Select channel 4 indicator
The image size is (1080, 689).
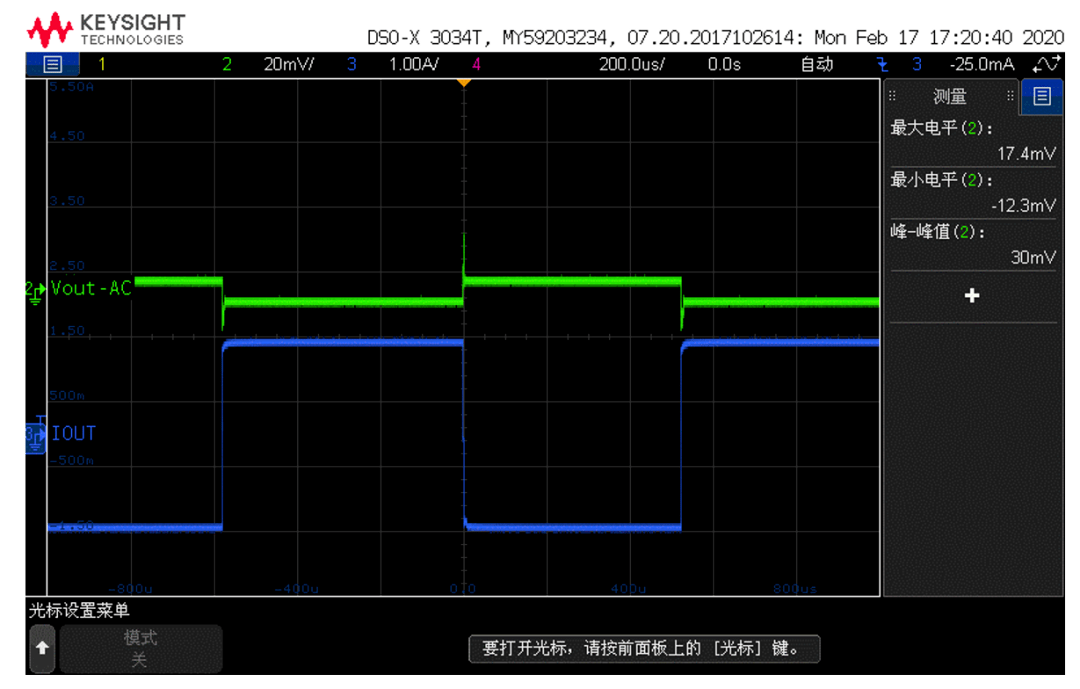click(x=476, y=65)
